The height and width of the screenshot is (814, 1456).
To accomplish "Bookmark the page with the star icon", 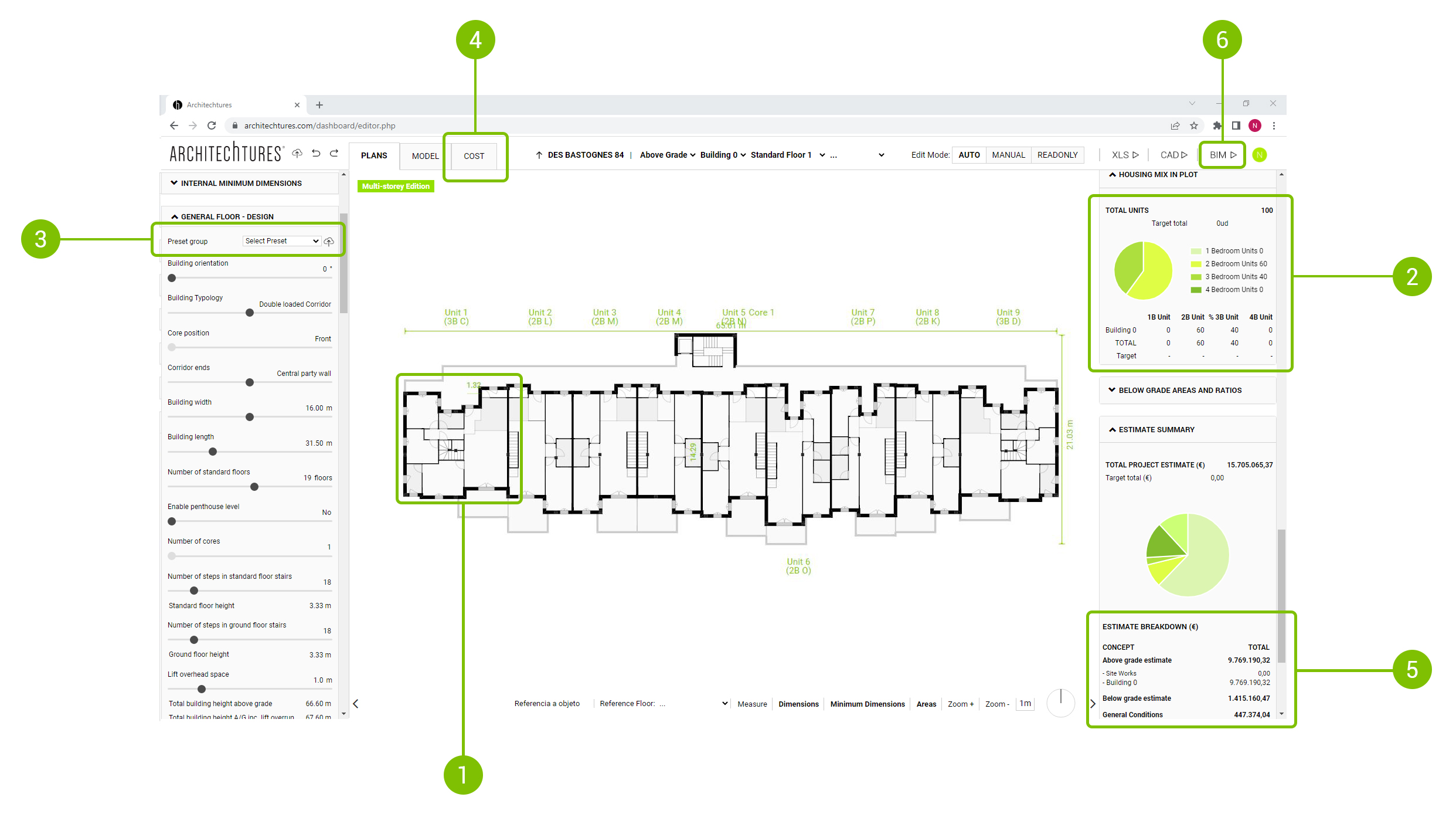I will 1194,126.
